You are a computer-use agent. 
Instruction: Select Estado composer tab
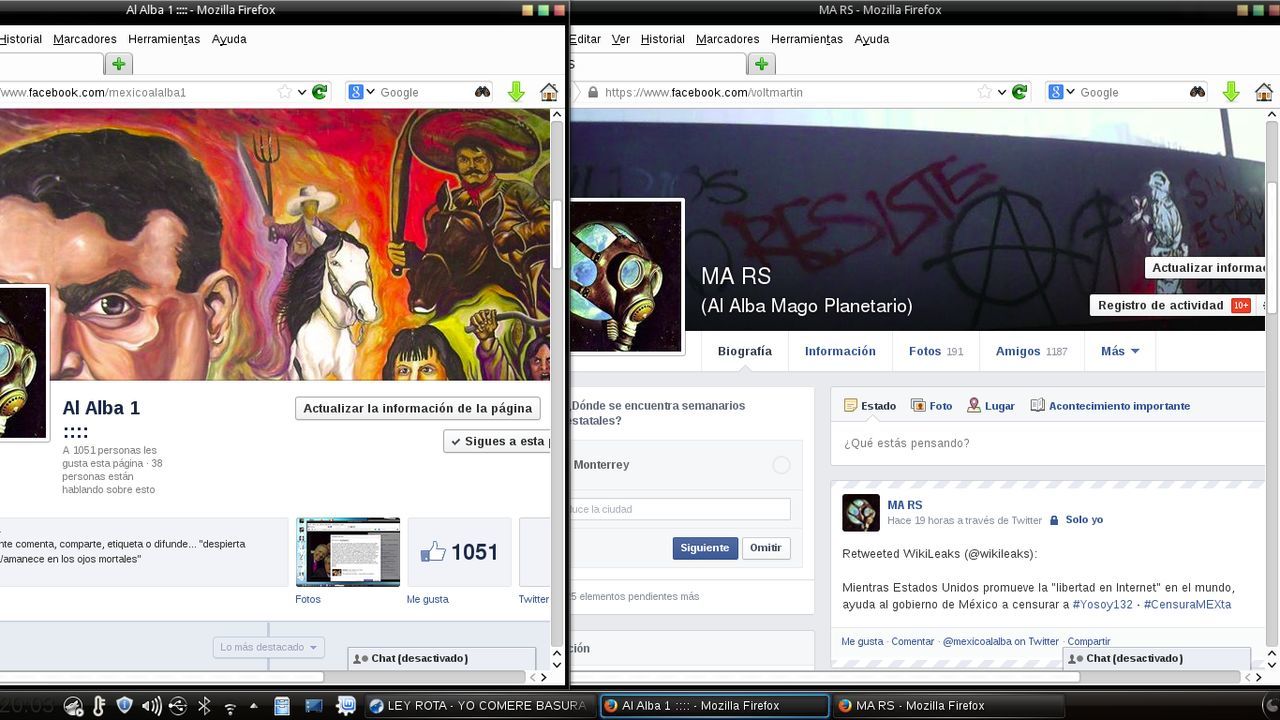coord(870,406)
